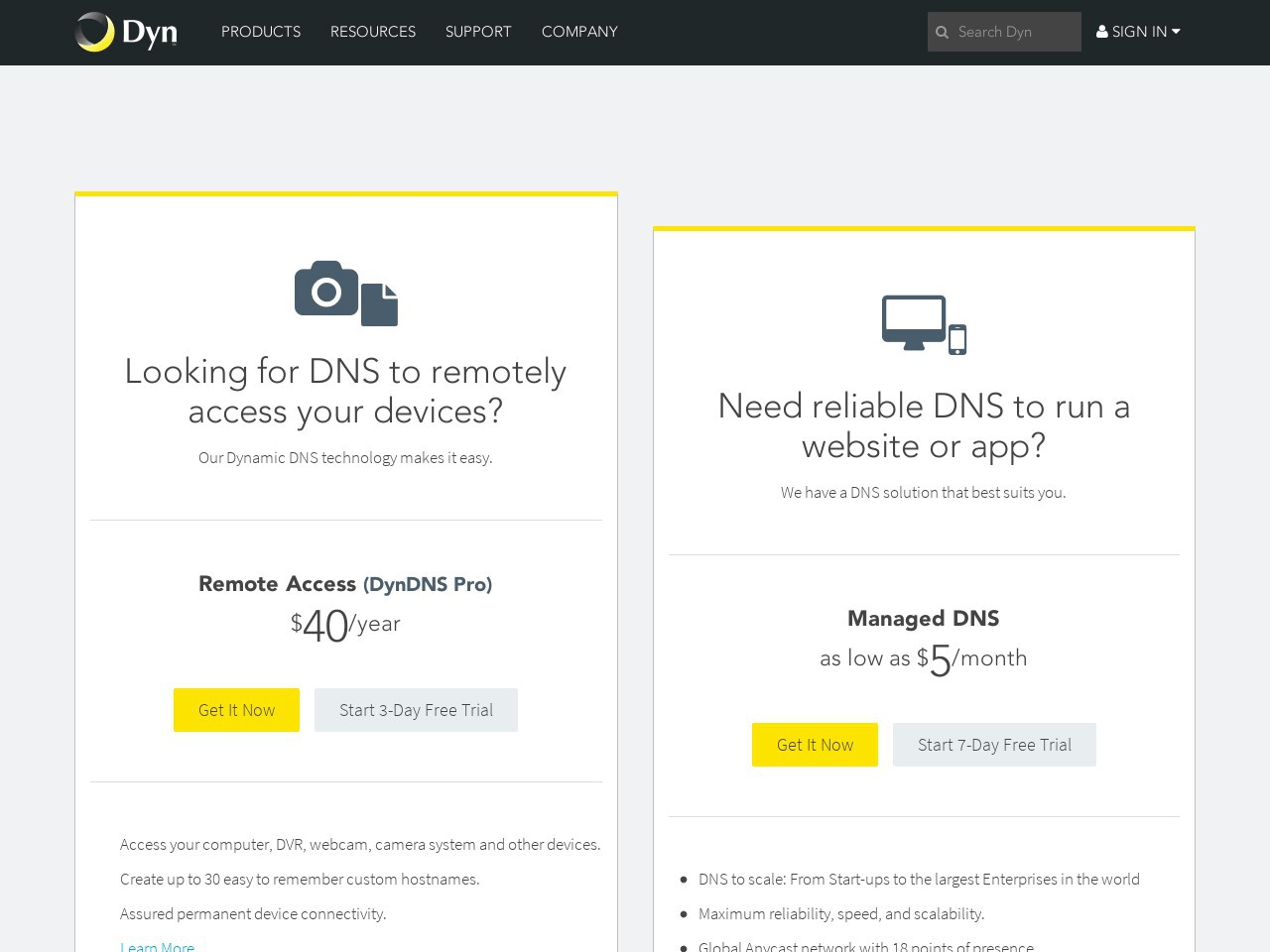Click 'Our Dynamic DNS technology makes it easy.'

345,457
